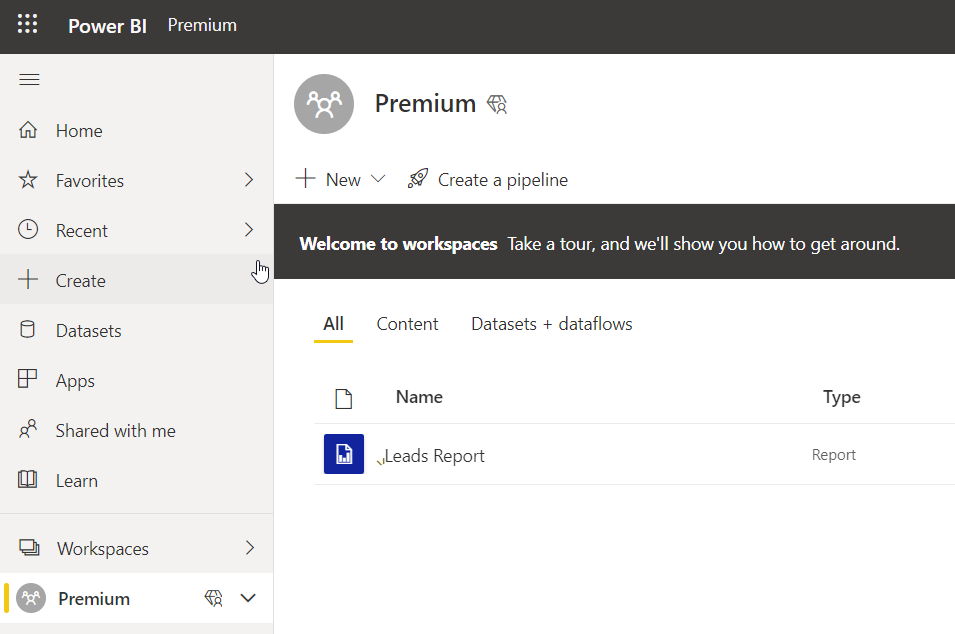The width and height of the screenshot is (955, 634).
Task: Click the plus icon next to New
Action: 306,178
